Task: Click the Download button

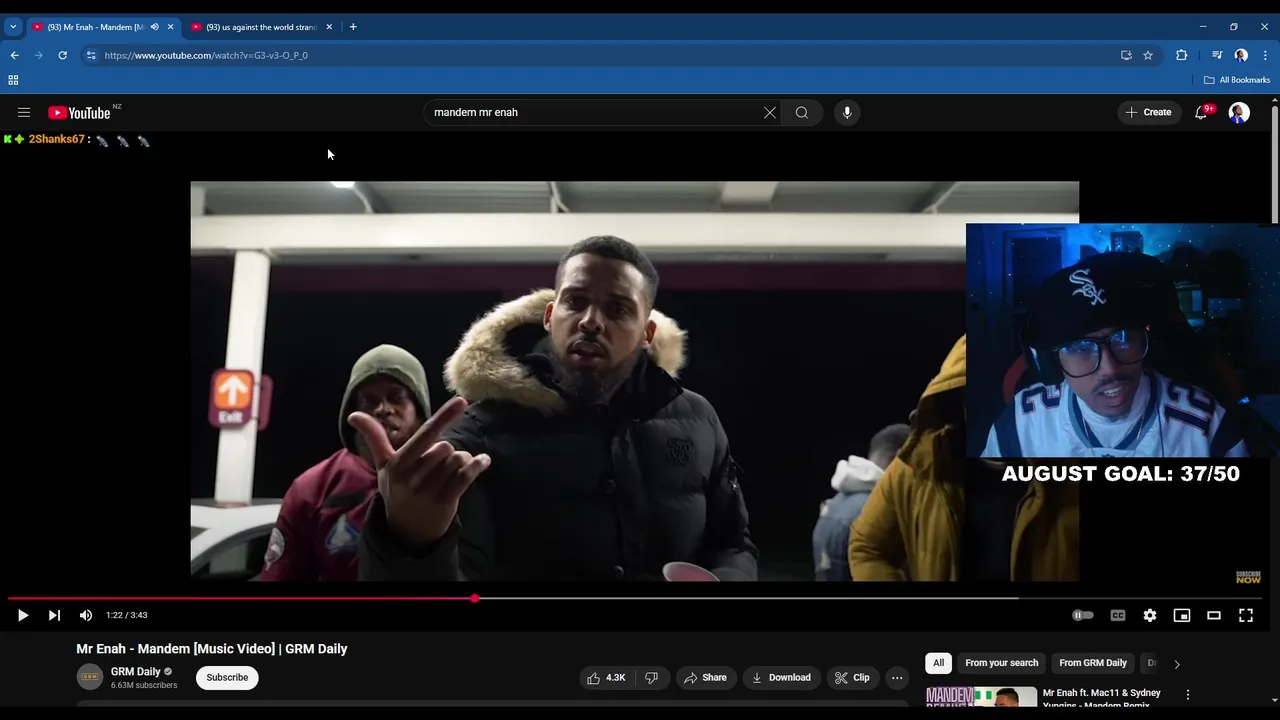Action: [x=781, y=678]
